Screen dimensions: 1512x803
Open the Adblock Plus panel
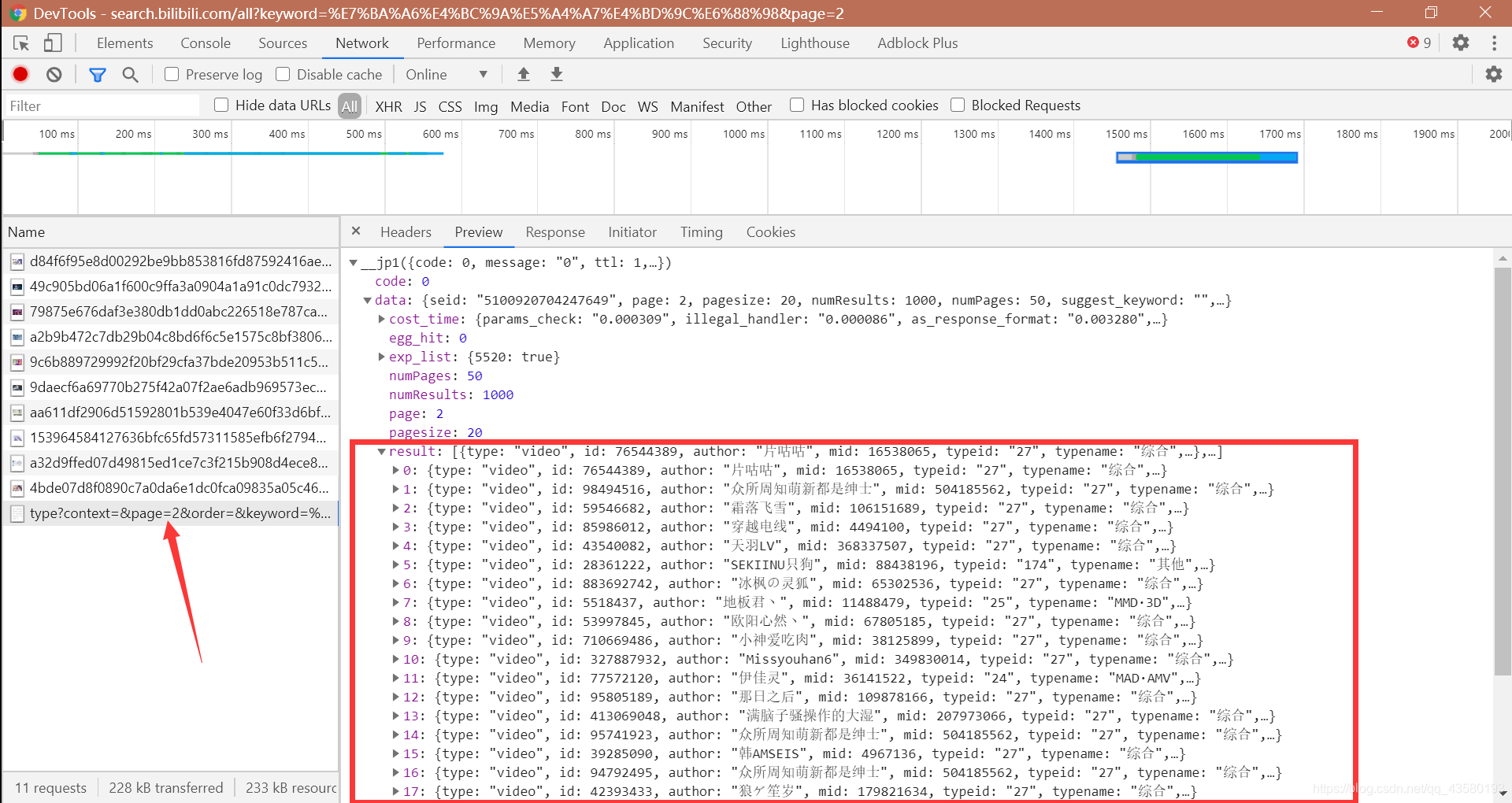[x=917, y=43]
